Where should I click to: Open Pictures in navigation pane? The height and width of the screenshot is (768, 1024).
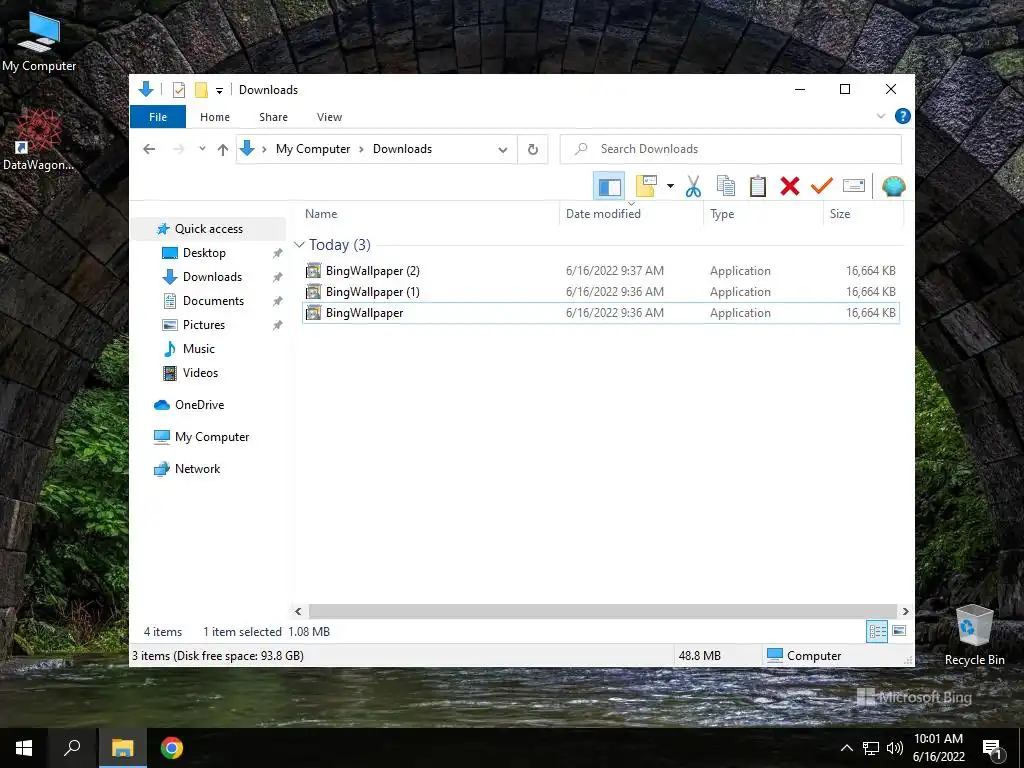tap(203, 325)
